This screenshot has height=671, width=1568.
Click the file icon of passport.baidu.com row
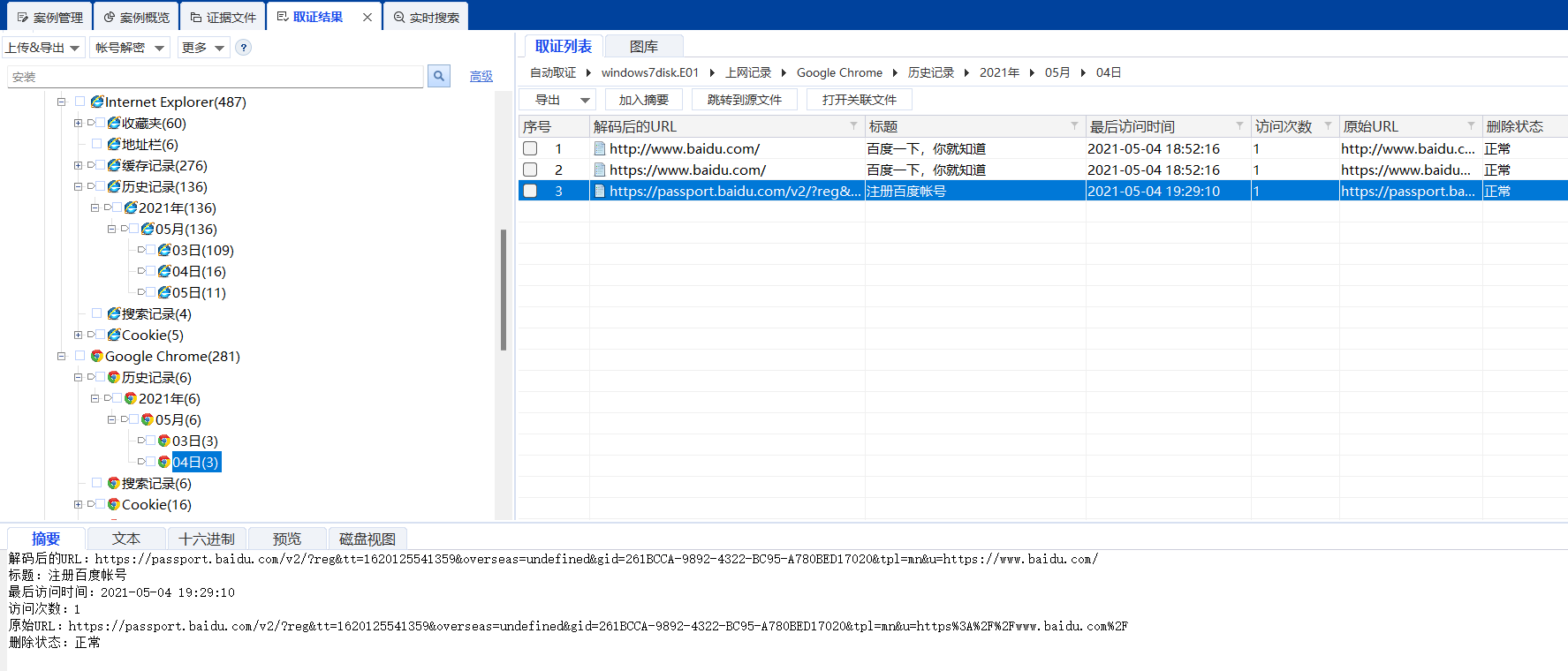tap(600, 191)
